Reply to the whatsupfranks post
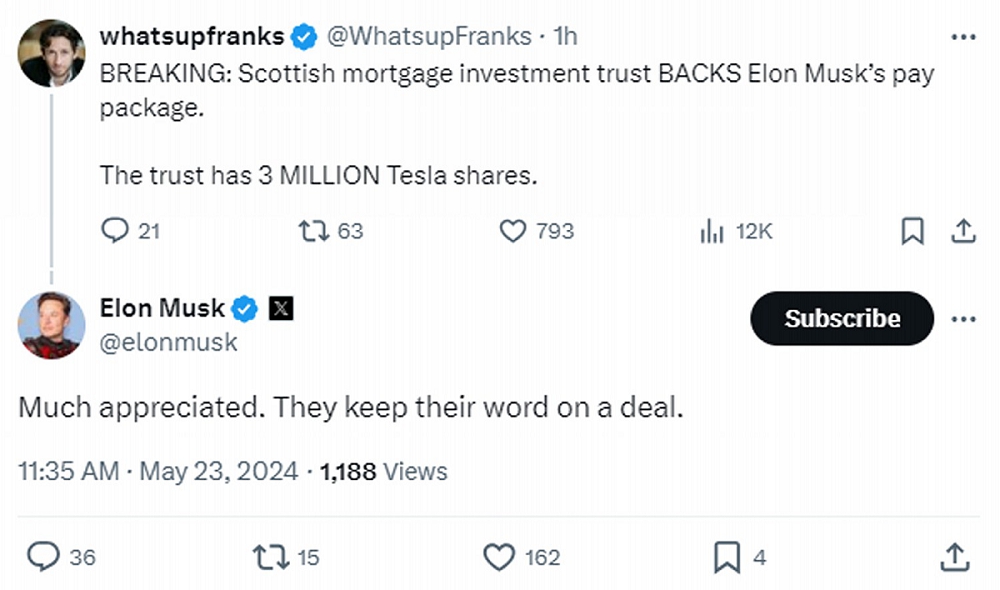1000x590 pixels. (116, 231)
